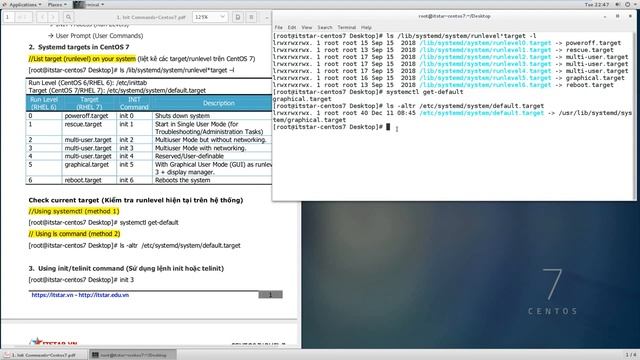Open the PDF viewer search tool
The width and height of the screenshot is (640, 360).
click(69, 17)
